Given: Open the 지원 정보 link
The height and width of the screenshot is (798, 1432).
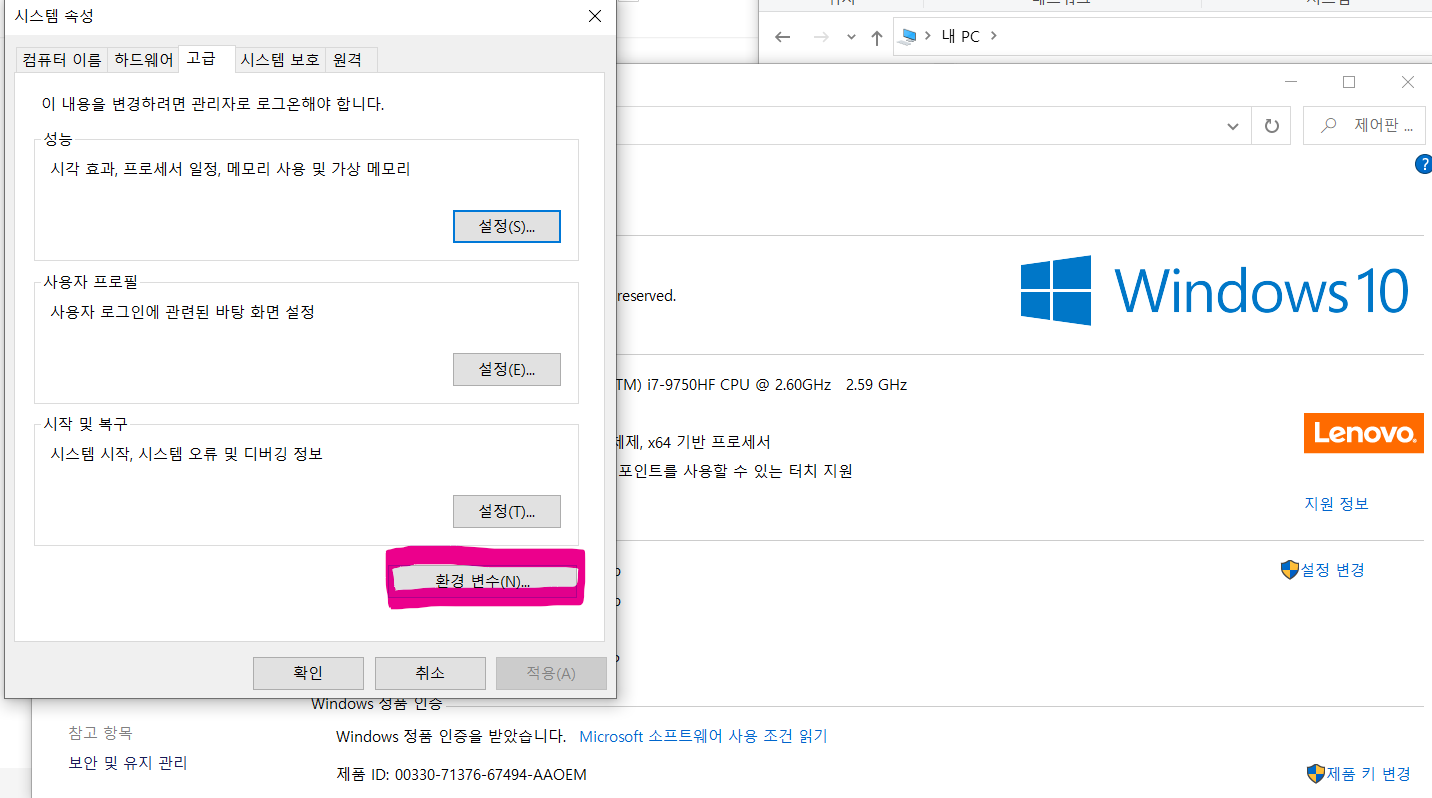Looking at the screenshot, I should [x=1336, y=504].
